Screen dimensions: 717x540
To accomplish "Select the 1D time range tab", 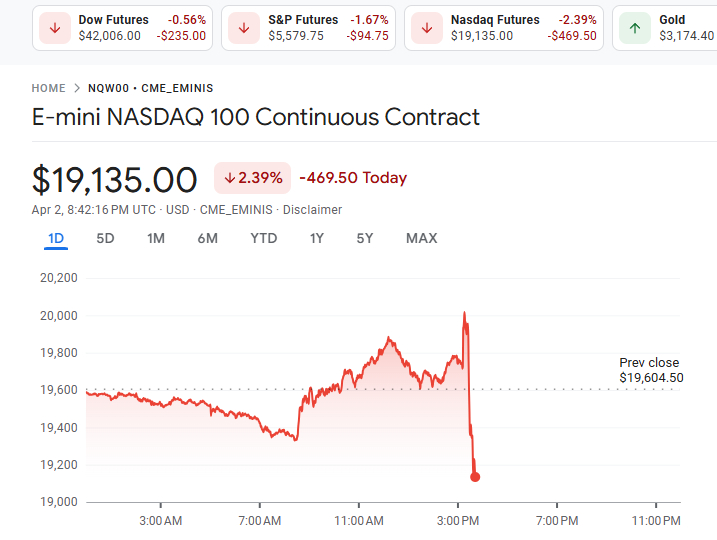I will point(56,238).
